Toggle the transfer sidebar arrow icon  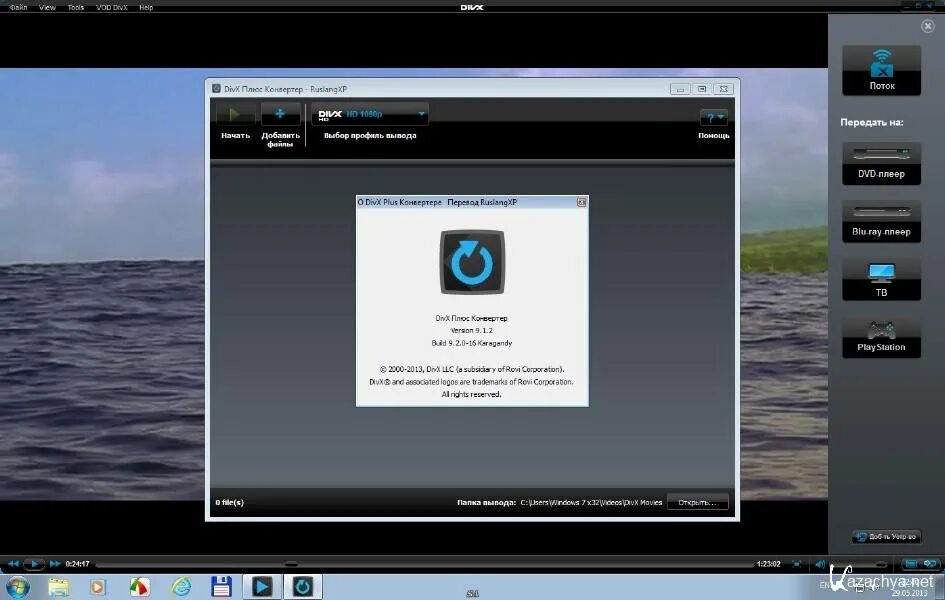tap(930, 564)
